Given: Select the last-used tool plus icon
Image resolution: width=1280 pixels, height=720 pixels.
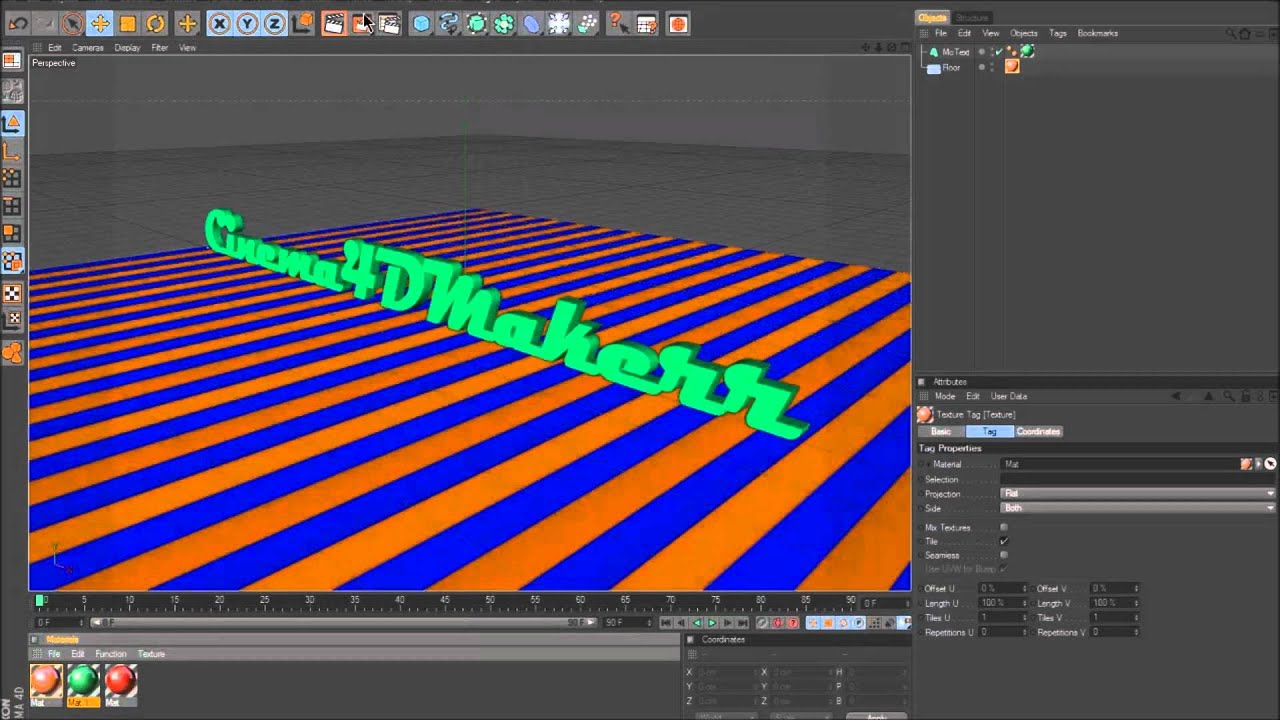Looking at the screenshot, I should point(187,23).
